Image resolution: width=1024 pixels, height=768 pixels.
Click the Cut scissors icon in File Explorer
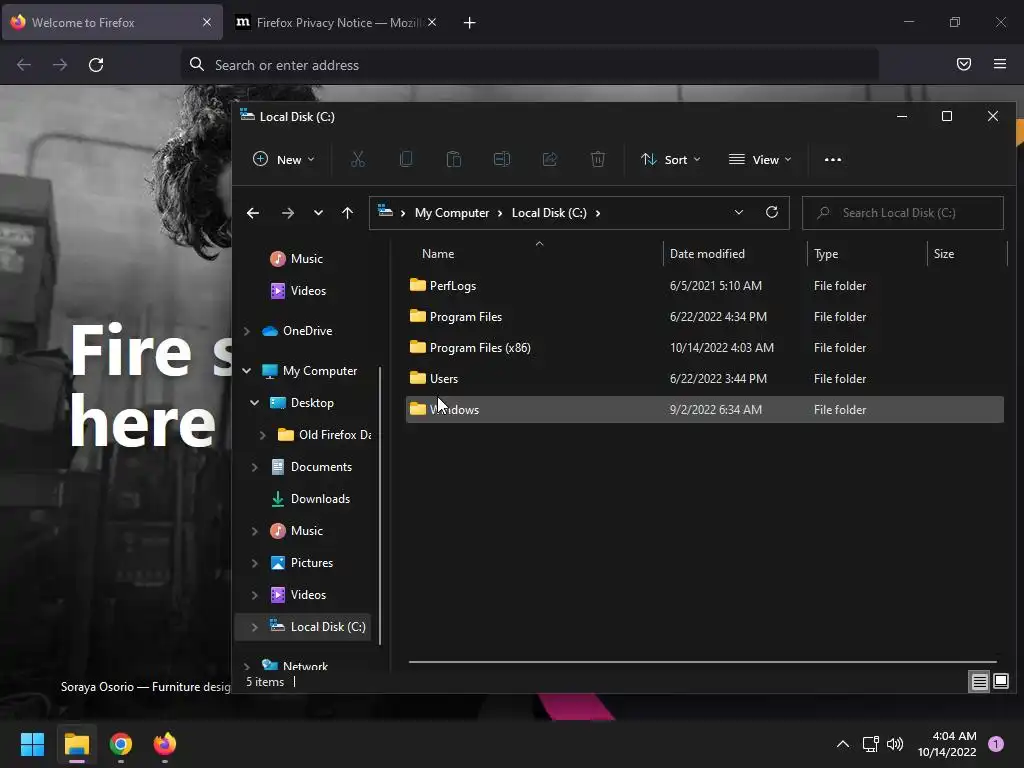pyautogui.click(x=357, y=159)
